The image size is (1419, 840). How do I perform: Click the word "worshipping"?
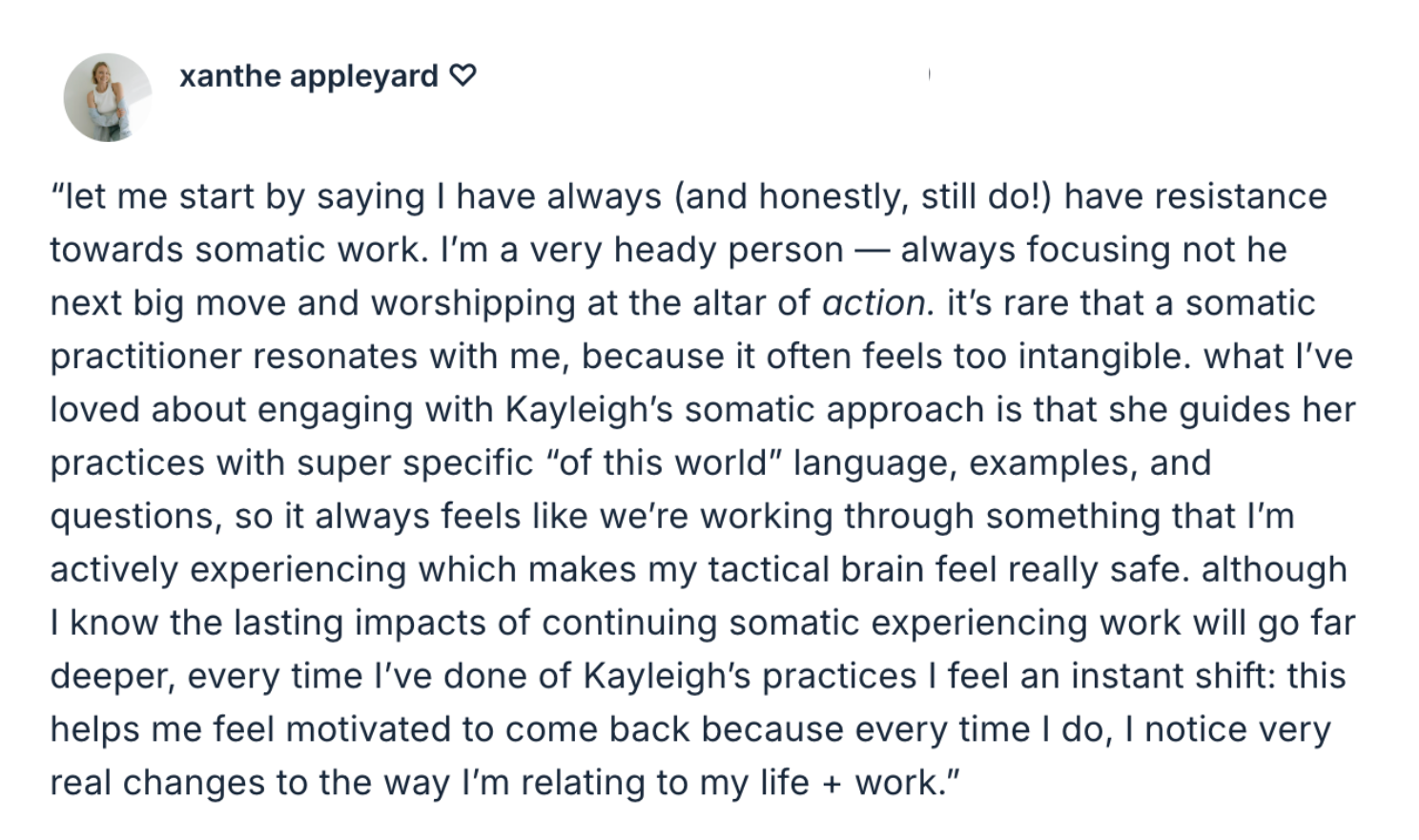click(473, 303)
